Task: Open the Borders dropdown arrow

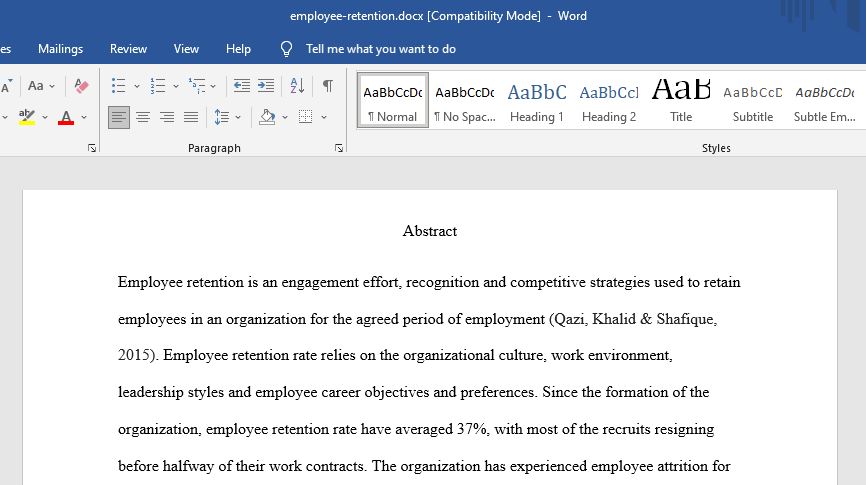Action: (x=324, y=117)
